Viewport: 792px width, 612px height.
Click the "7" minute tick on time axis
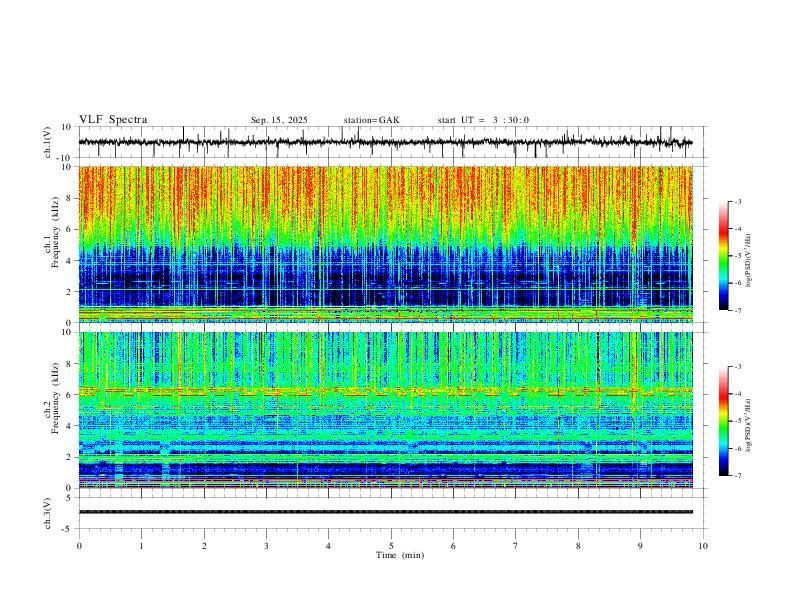click(516, 546)
